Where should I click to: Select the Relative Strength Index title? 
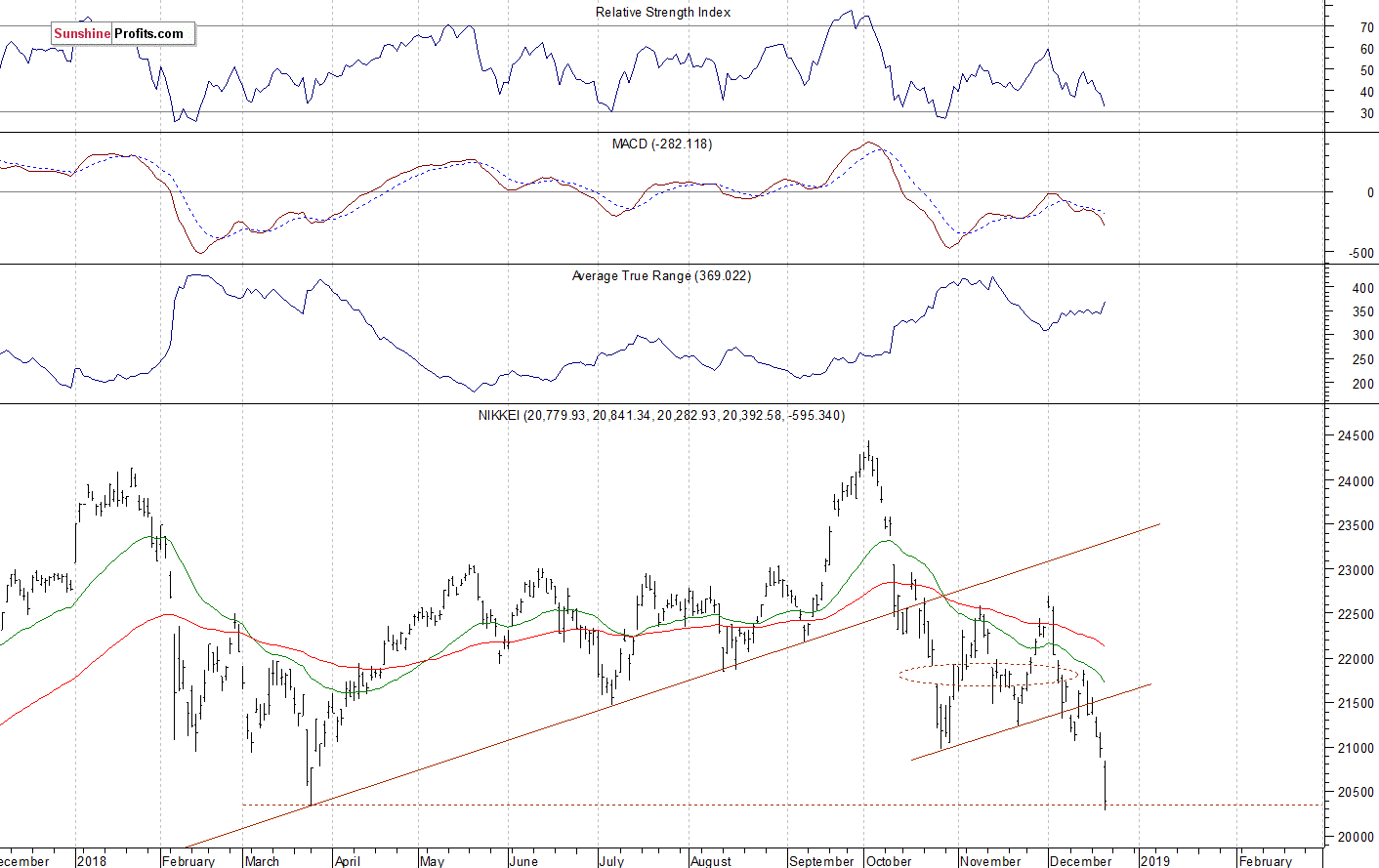(x=663, y=13)
